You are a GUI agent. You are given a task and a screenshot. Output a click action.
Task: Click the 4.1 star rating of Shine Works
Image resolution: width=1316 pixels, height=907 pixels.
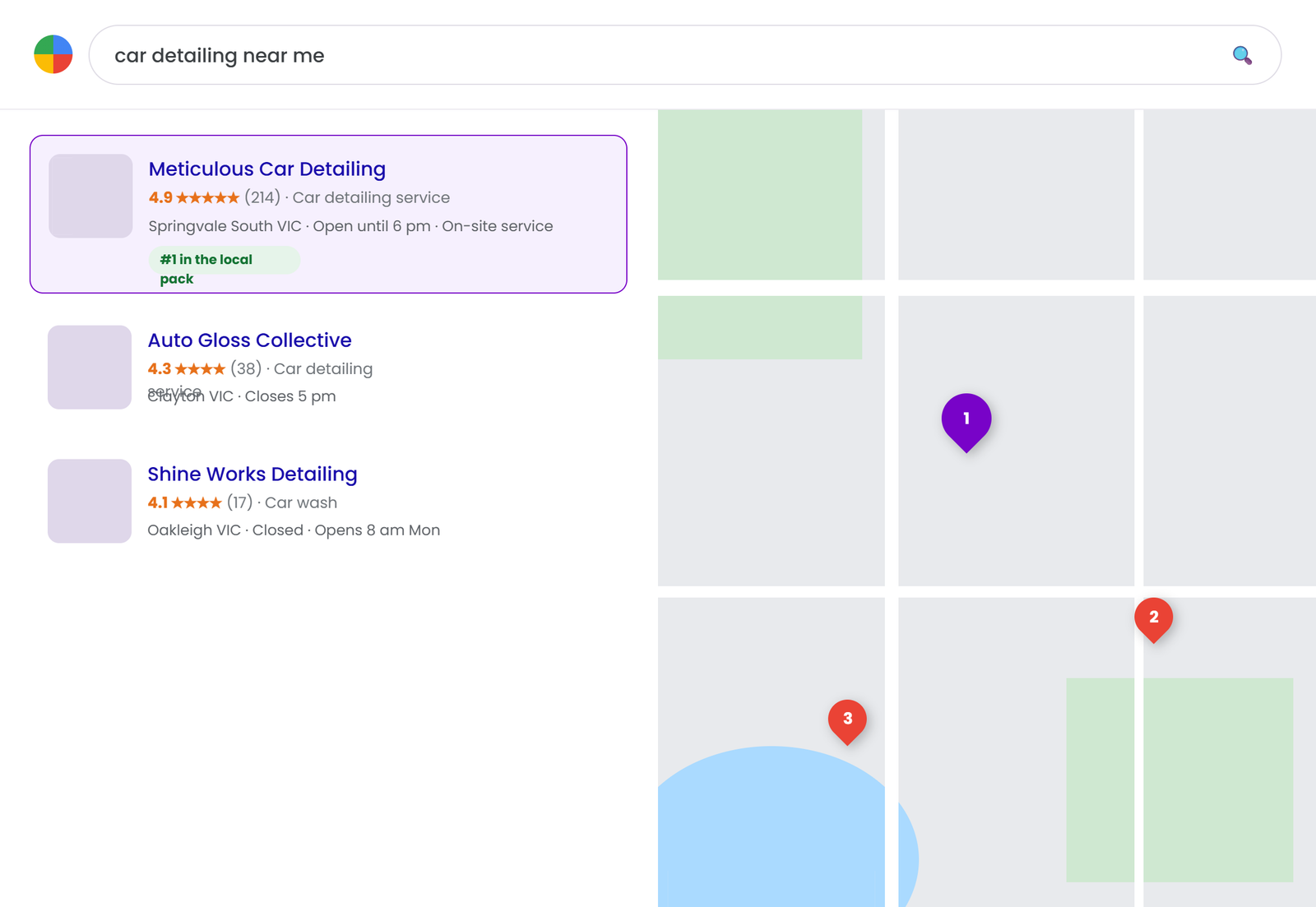click(185, 502)
